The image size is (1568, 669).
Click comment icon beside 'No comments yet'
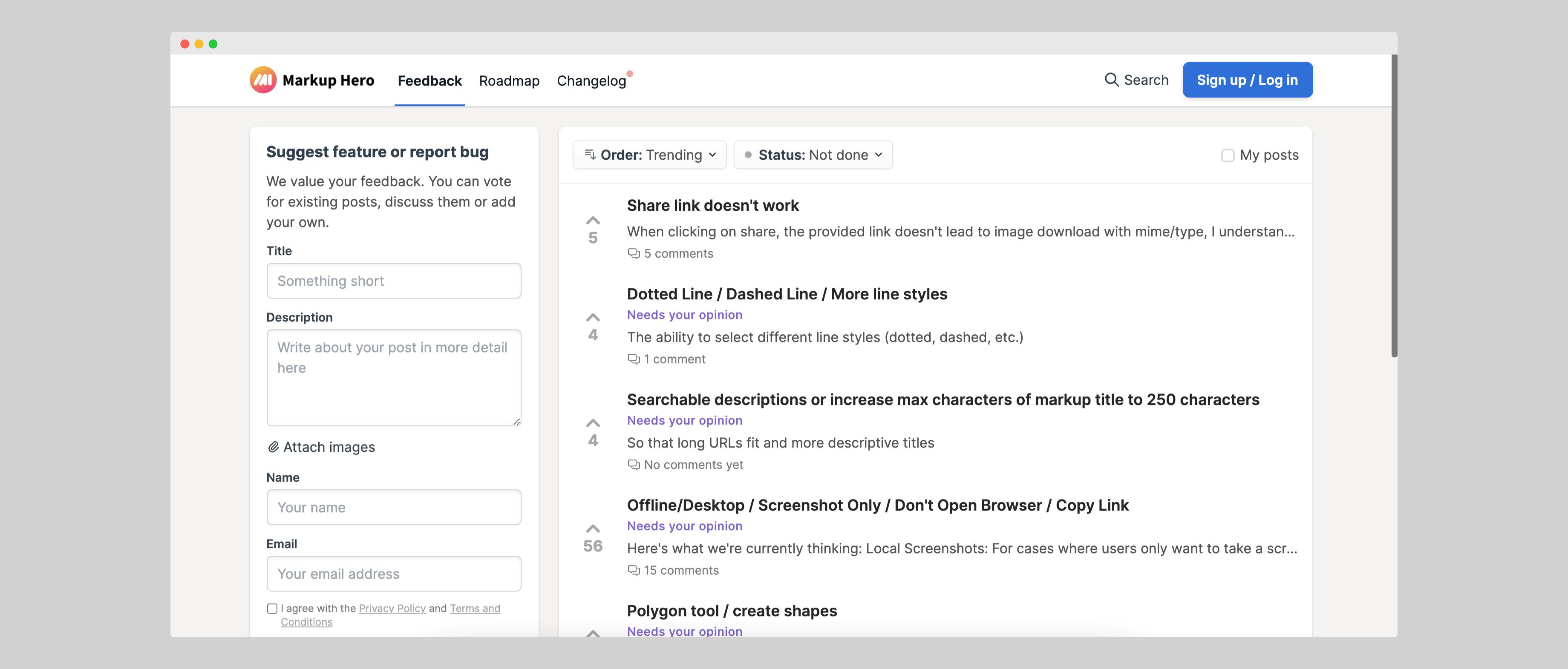[x=634, y=465]
